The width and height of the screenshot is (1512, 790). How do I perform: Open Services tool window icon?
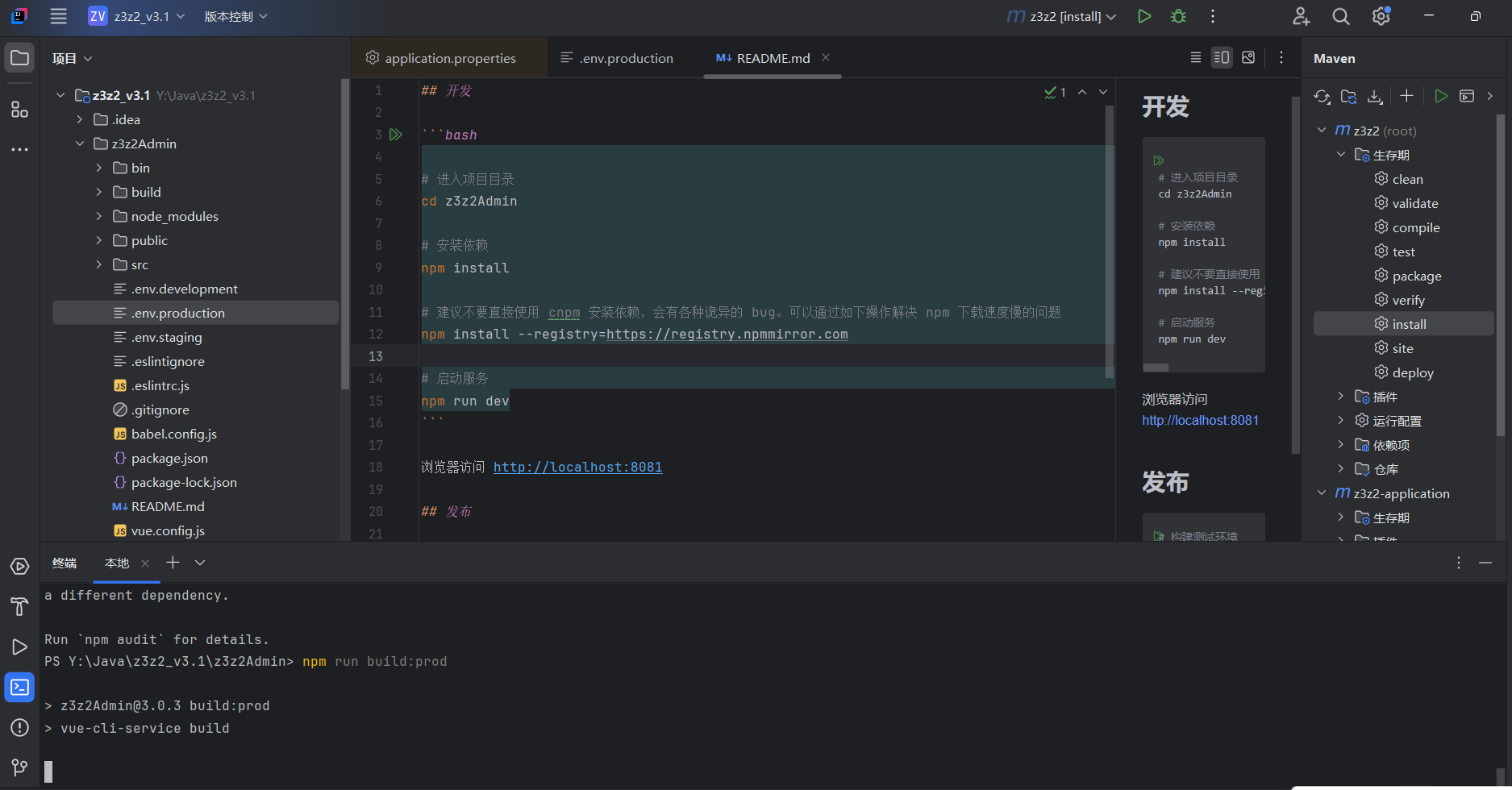(19, 567)
